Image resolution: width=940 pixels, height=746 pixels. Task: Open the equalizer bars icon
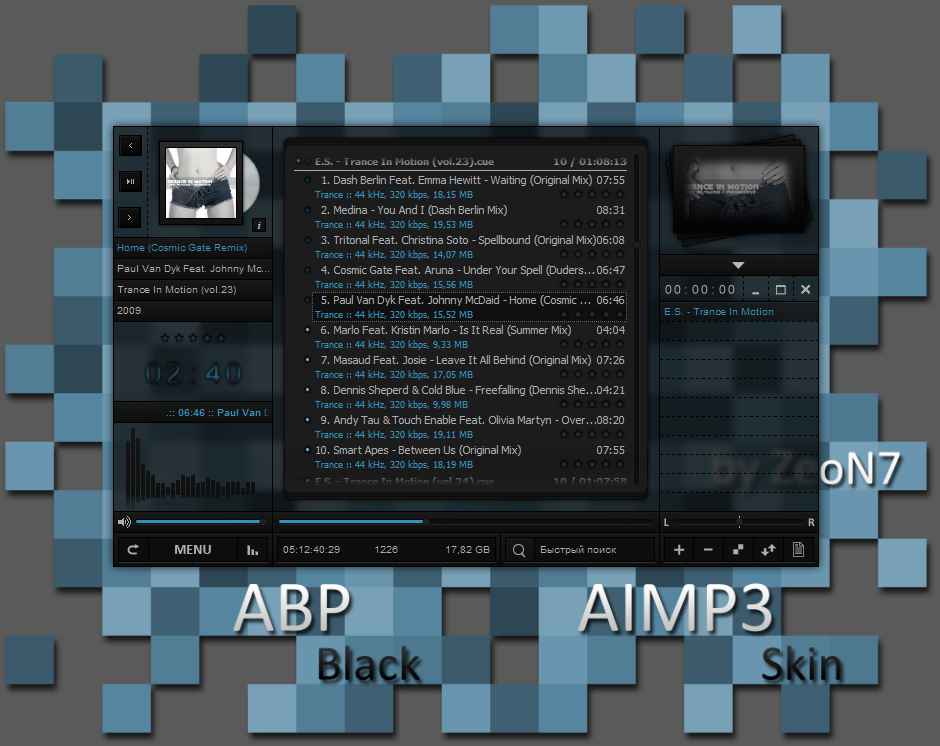252,549
